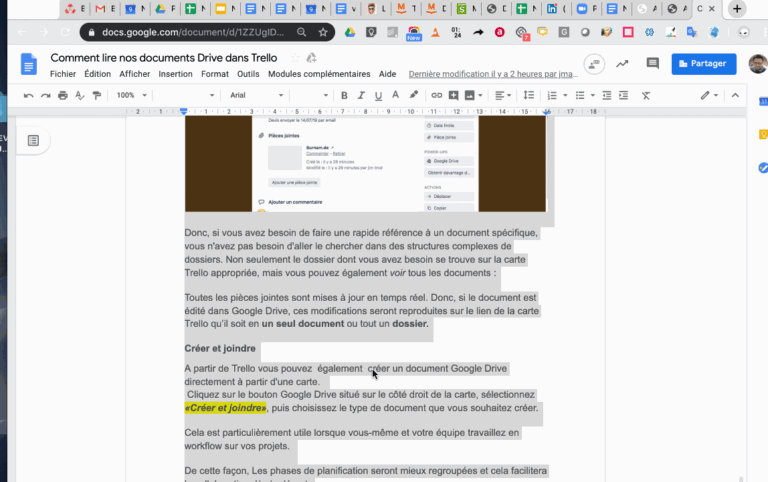Click the Chrome address bar URL

pyautogui.click(x=192, y=32)
